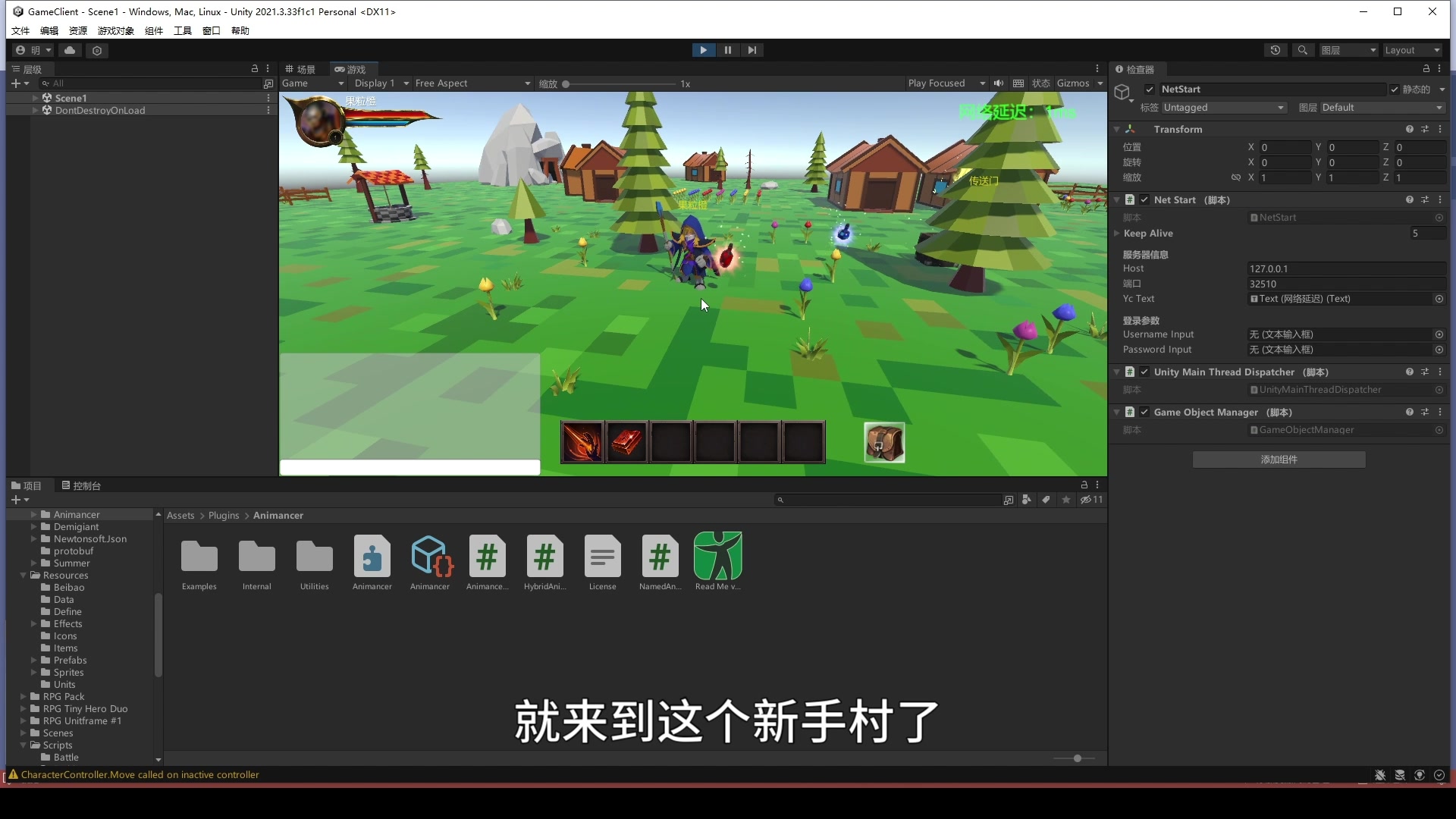Toggle the scale constrain link icon in Transform
The width and height of the screenshot is (1456, 819).
click(1235, 177)
